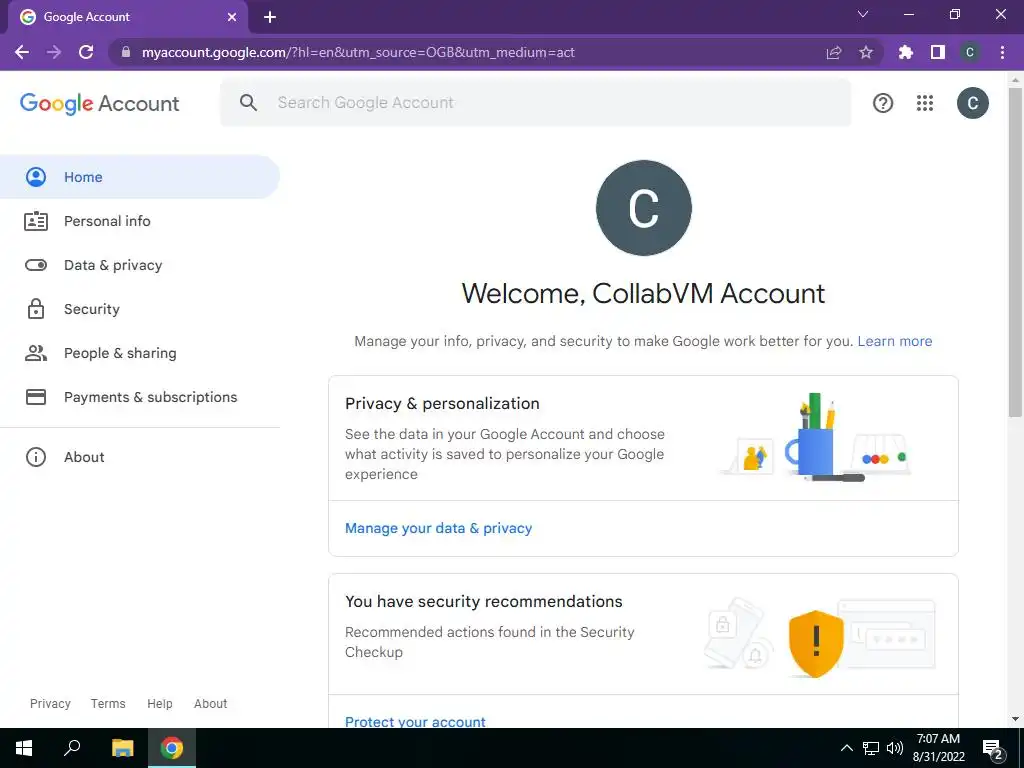Viewport: 1024px width, 768px height.
Task: Click the account avatar in page header
Action: pos(972,103)
